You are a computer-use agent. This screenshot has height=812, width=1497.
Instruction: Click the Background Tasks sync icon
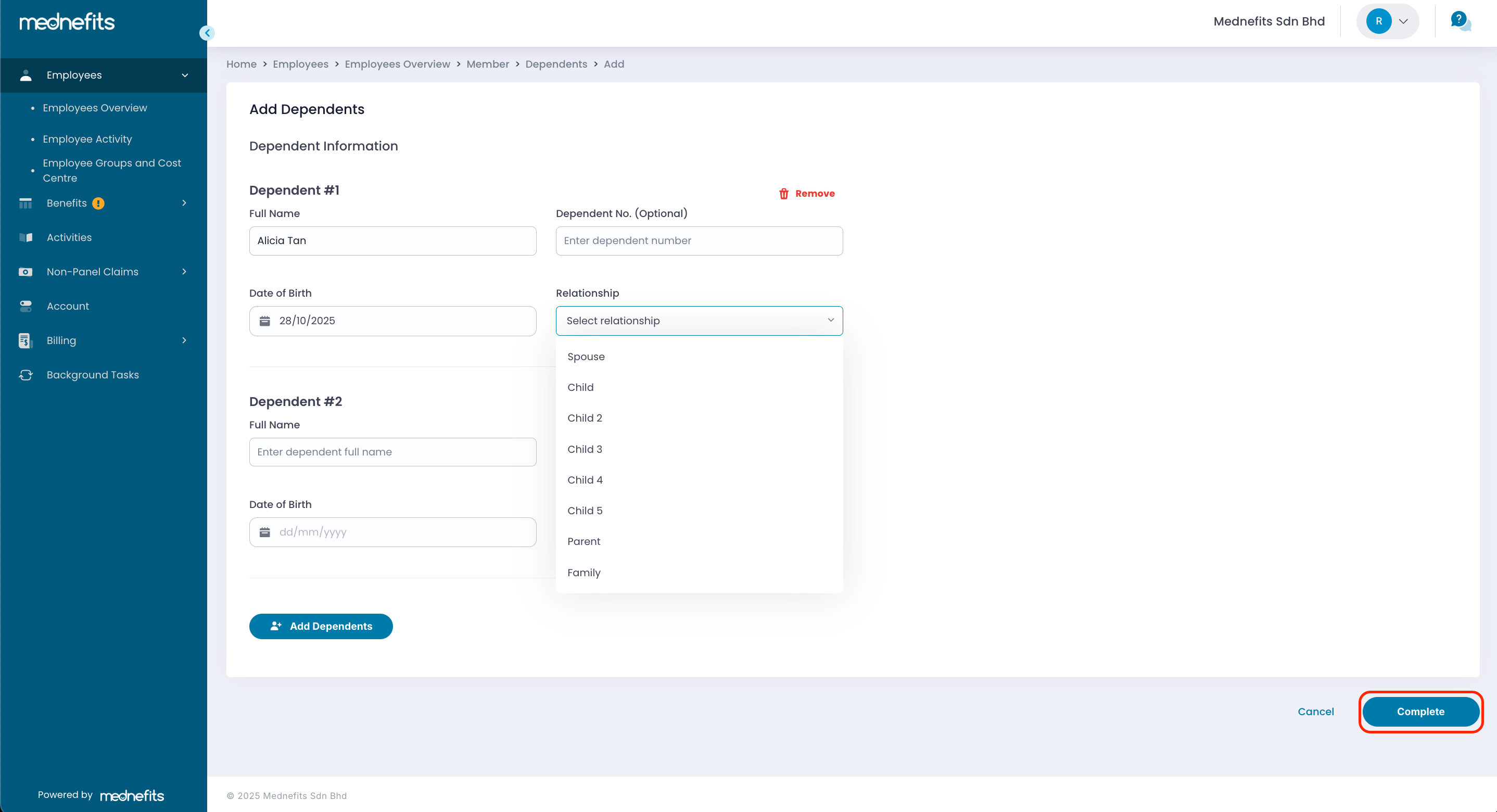click(26, 375)
